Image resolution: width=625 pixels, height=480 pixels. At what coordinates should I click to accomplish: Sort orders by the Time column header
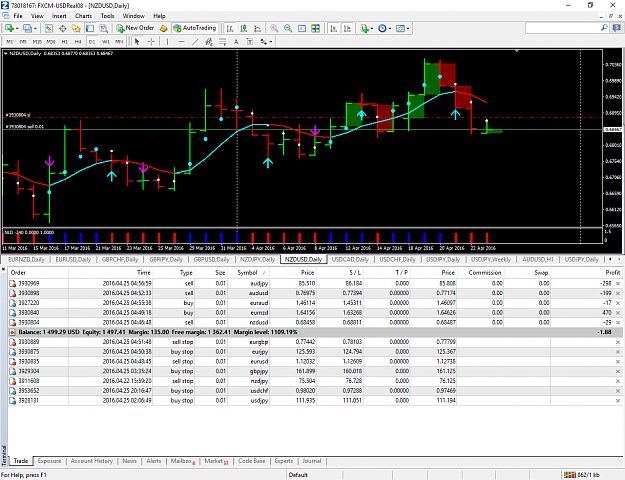[x=144, y=273]
